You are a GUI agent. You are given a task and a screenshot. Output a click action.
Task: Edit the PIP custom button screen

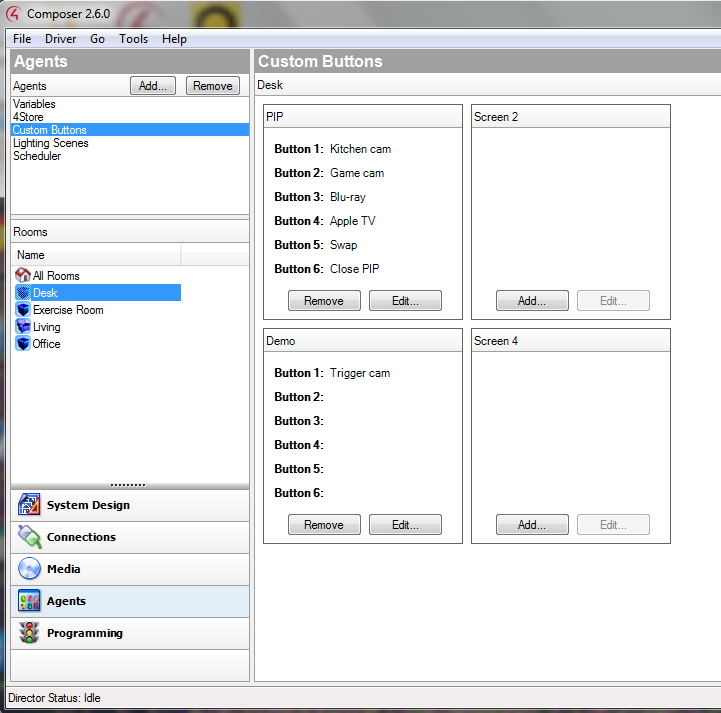(x=405, y=301)
